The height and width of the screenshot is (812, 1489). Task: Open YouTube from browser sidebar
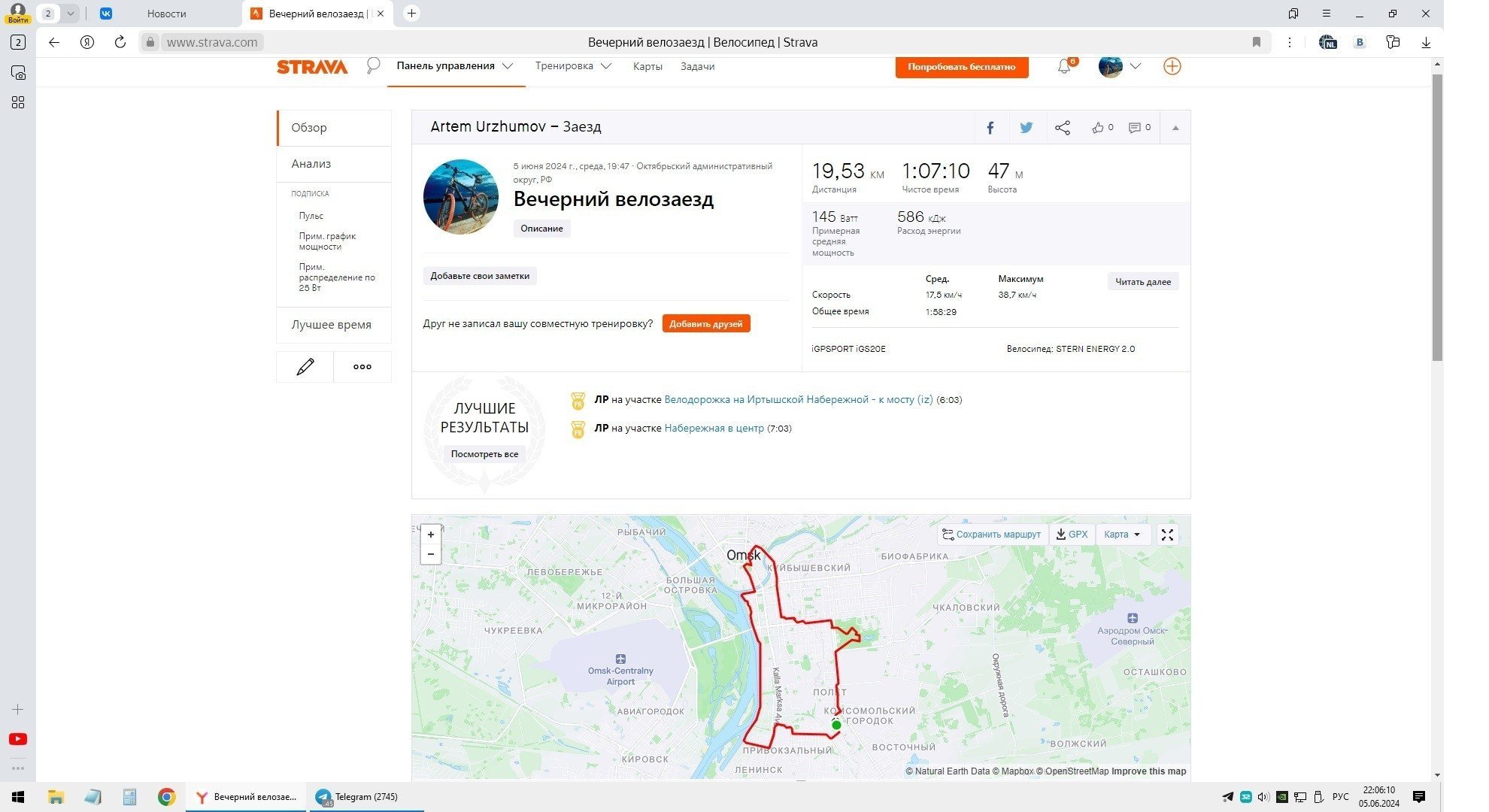(x=18, y=739)
